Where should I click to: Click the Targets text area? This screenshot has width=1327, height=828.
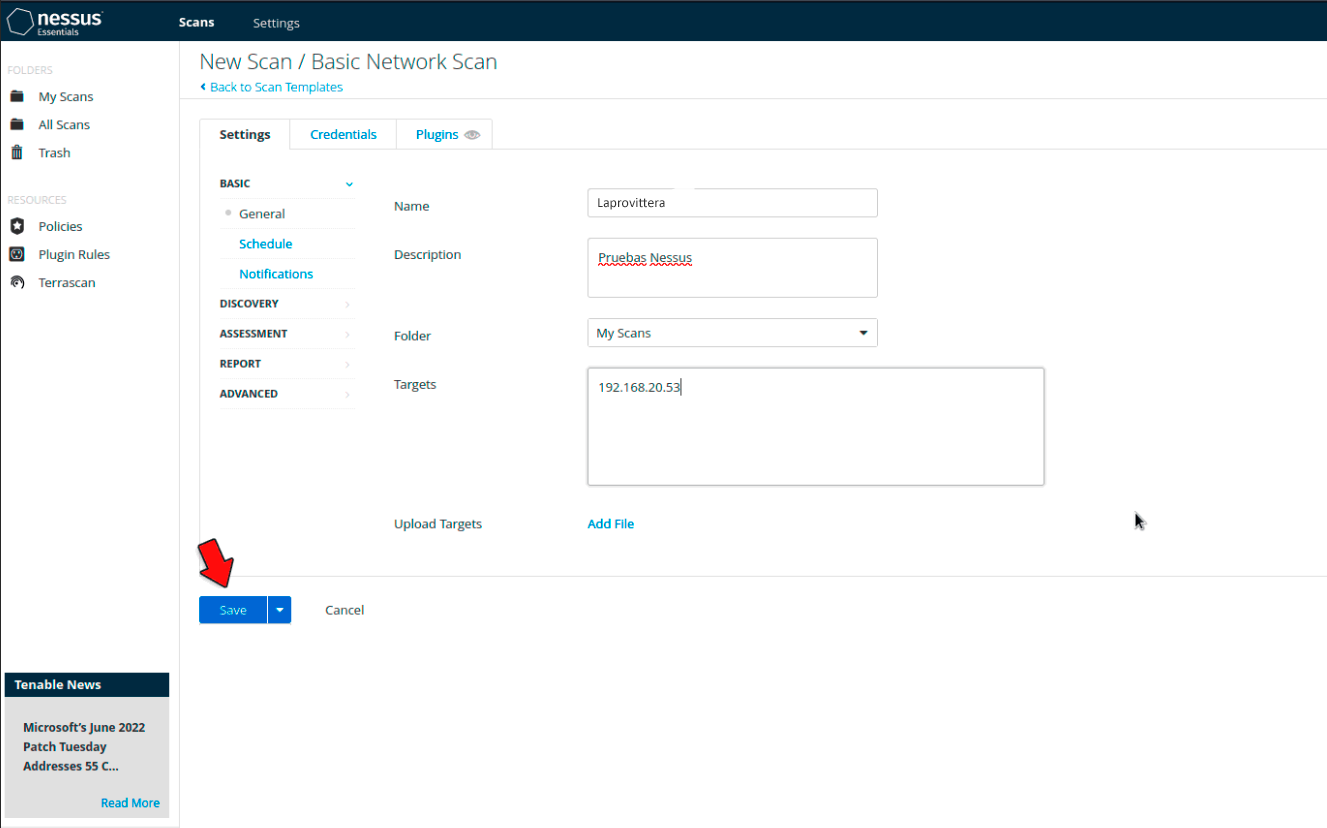coord(816,426)
